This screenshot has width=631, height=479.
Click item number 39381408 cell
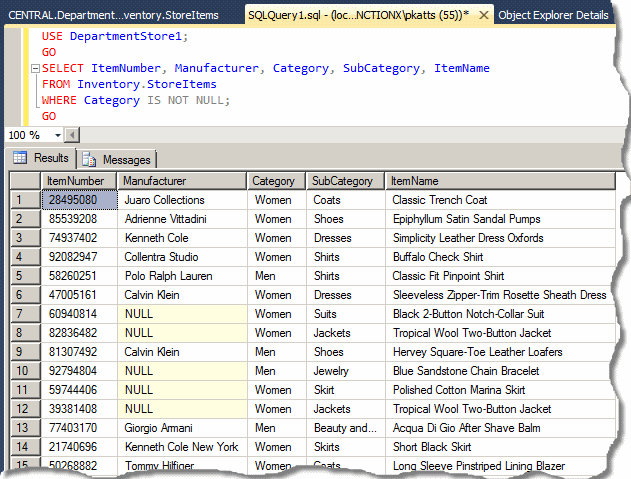coord(80,409)
